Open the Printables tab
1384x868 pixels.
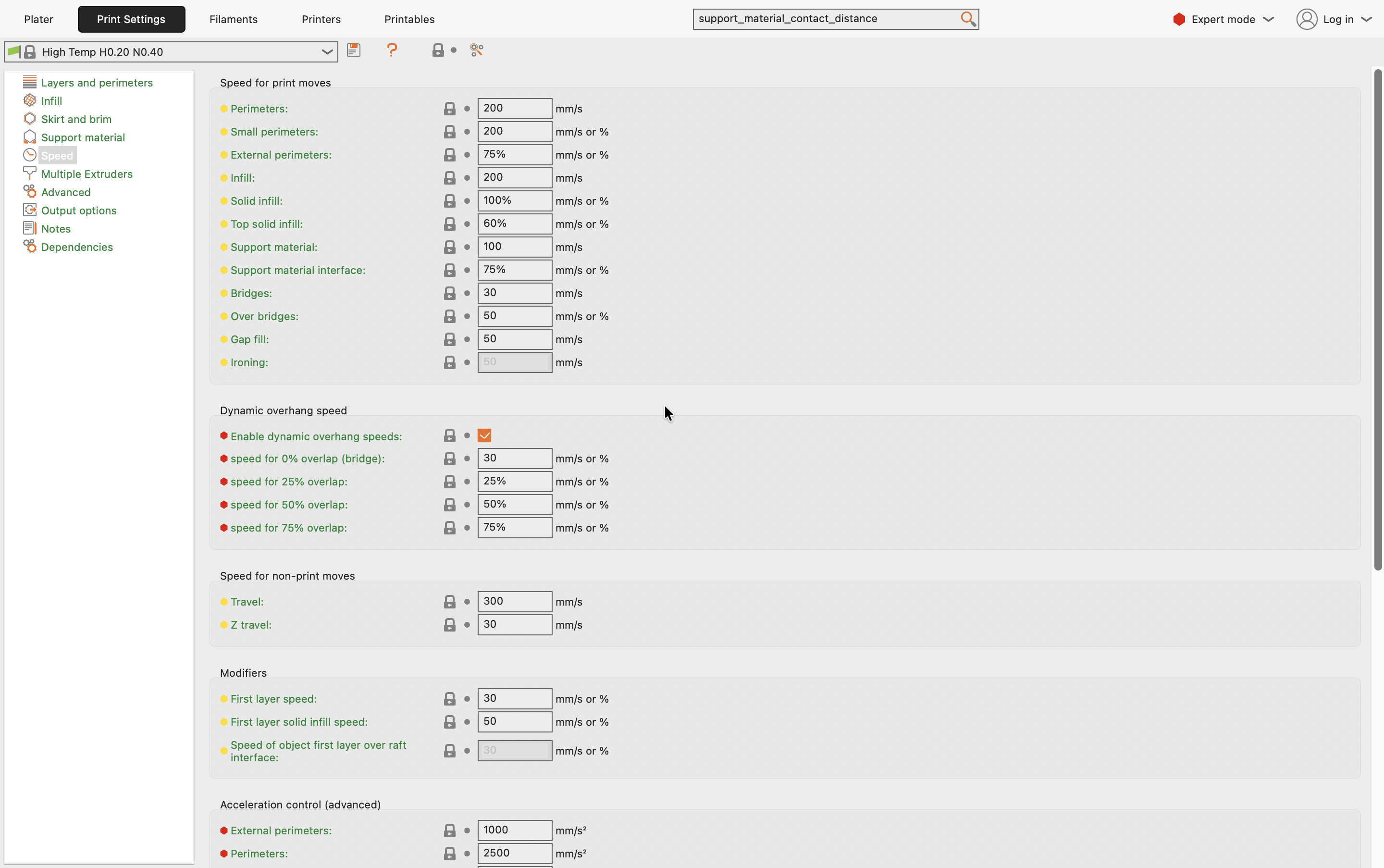(x=409, y=20)
